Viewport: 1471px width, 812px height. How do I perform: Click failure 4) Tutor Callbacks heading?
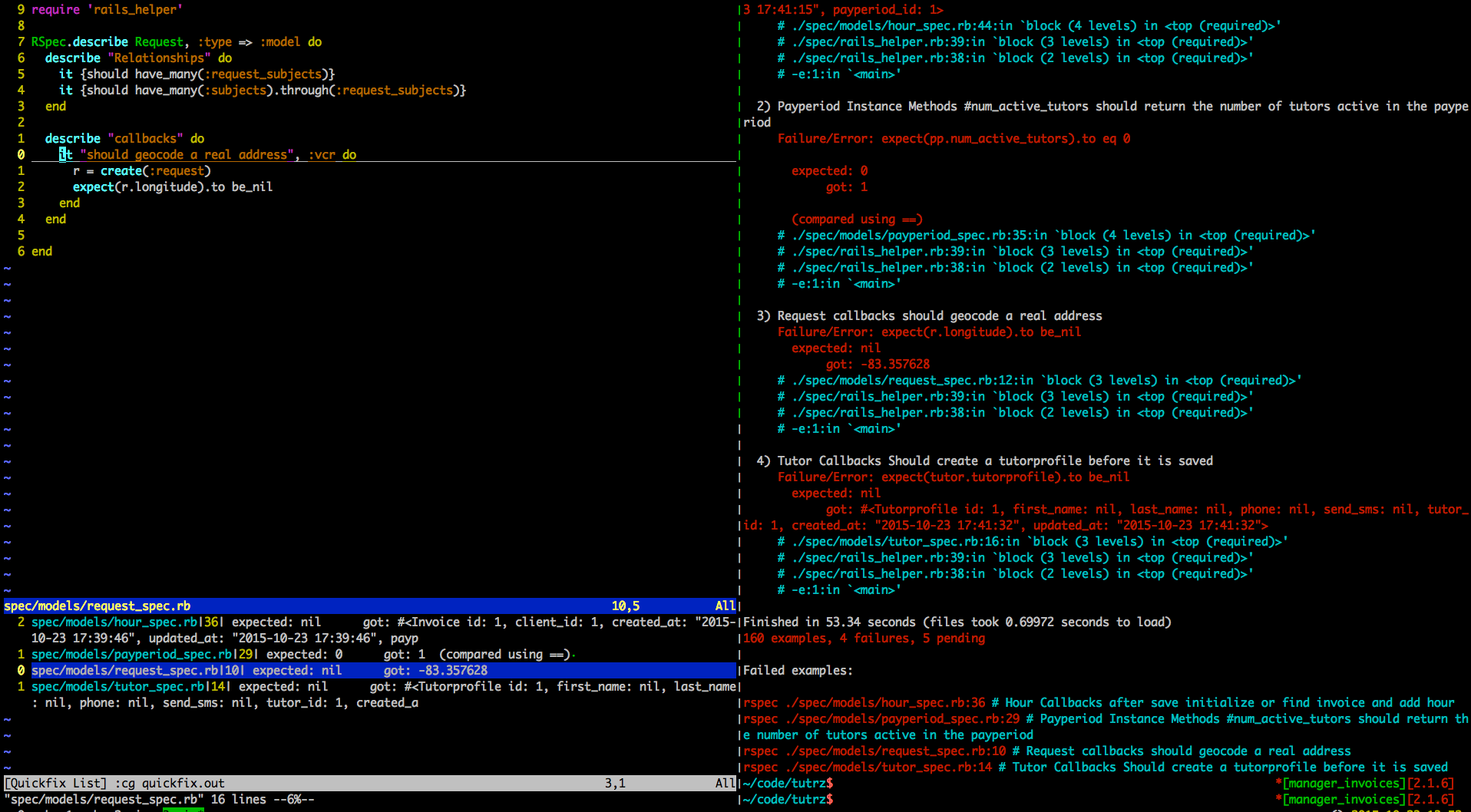[x=984, y=460]
